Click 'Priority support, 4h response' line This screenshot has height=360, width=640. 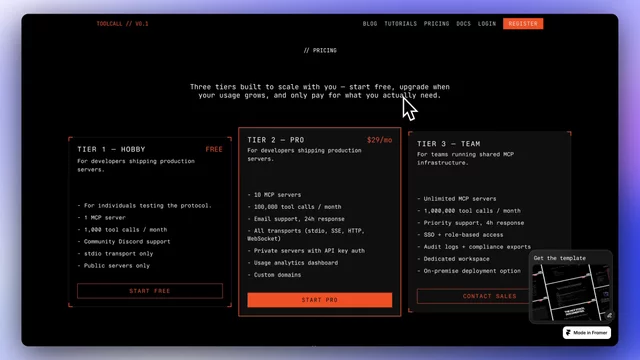(471, 223)
